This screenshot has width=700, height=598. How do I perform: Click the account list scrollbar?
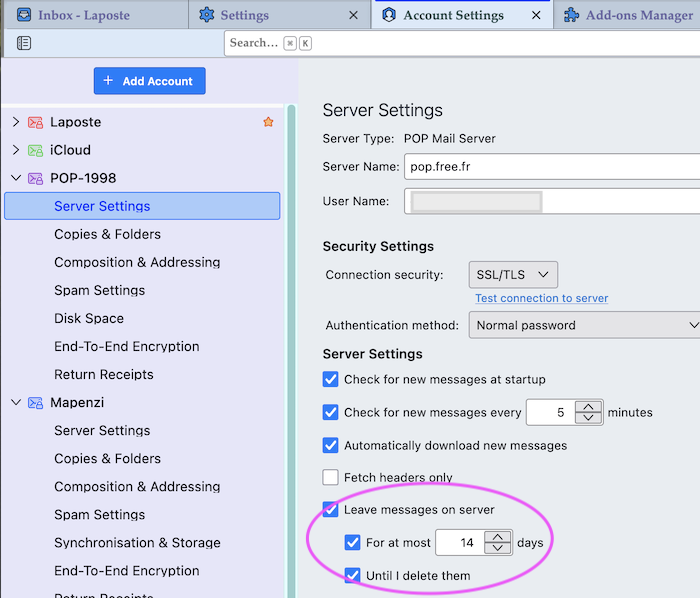pyautogui.click(x=292, y=351)
